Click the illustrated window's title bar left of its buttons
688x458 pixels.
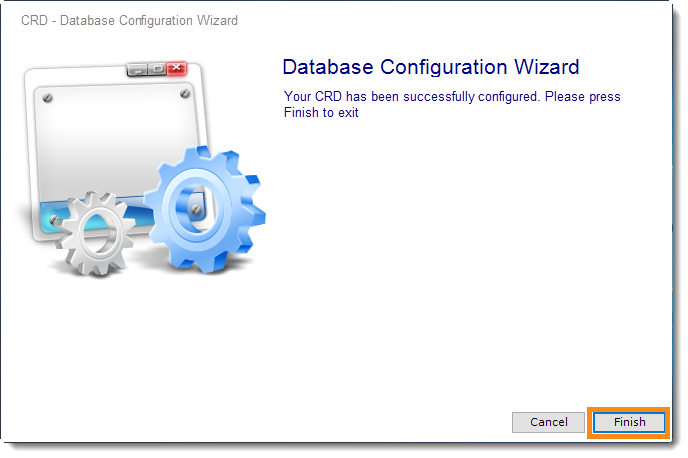click(77, 75)
